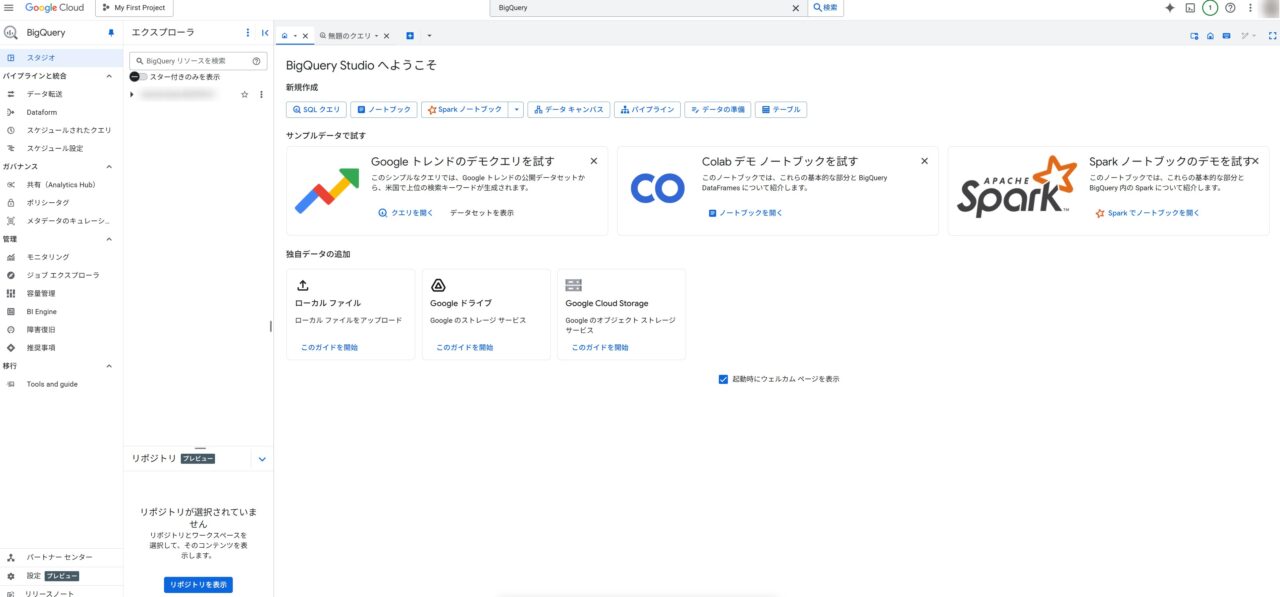
Task: Start guide link under Local File card
Action: click(x=329, y=347)
